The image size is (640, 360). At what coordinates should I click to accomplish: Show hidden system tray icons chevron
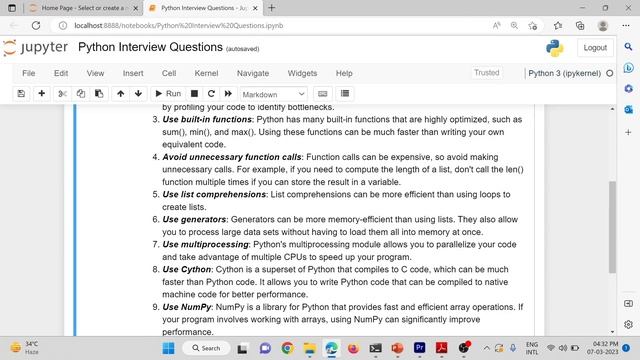click(487, 348)
